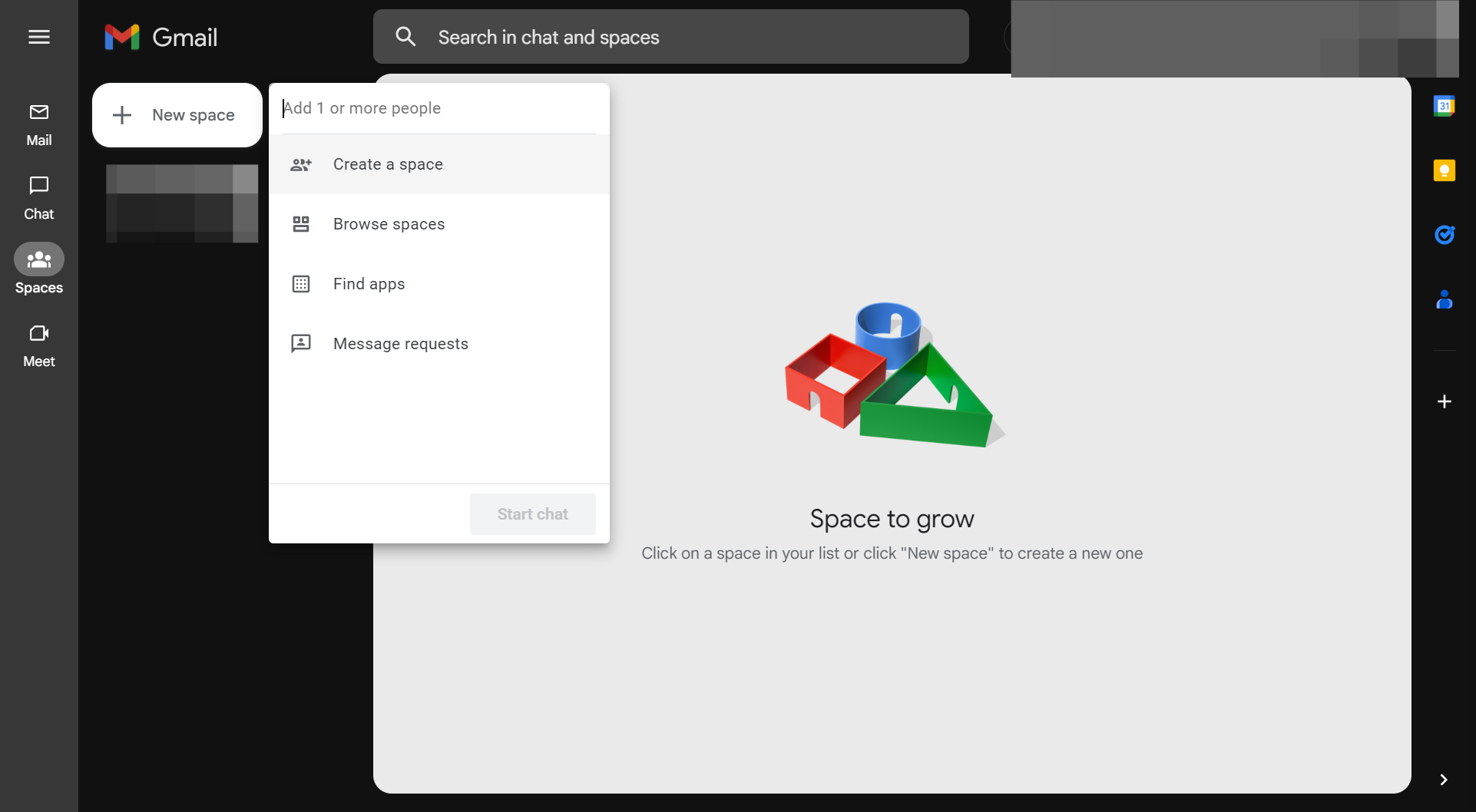
Task: Open Google Calendar side panel icon
Action: click(x=1445, y=106)
